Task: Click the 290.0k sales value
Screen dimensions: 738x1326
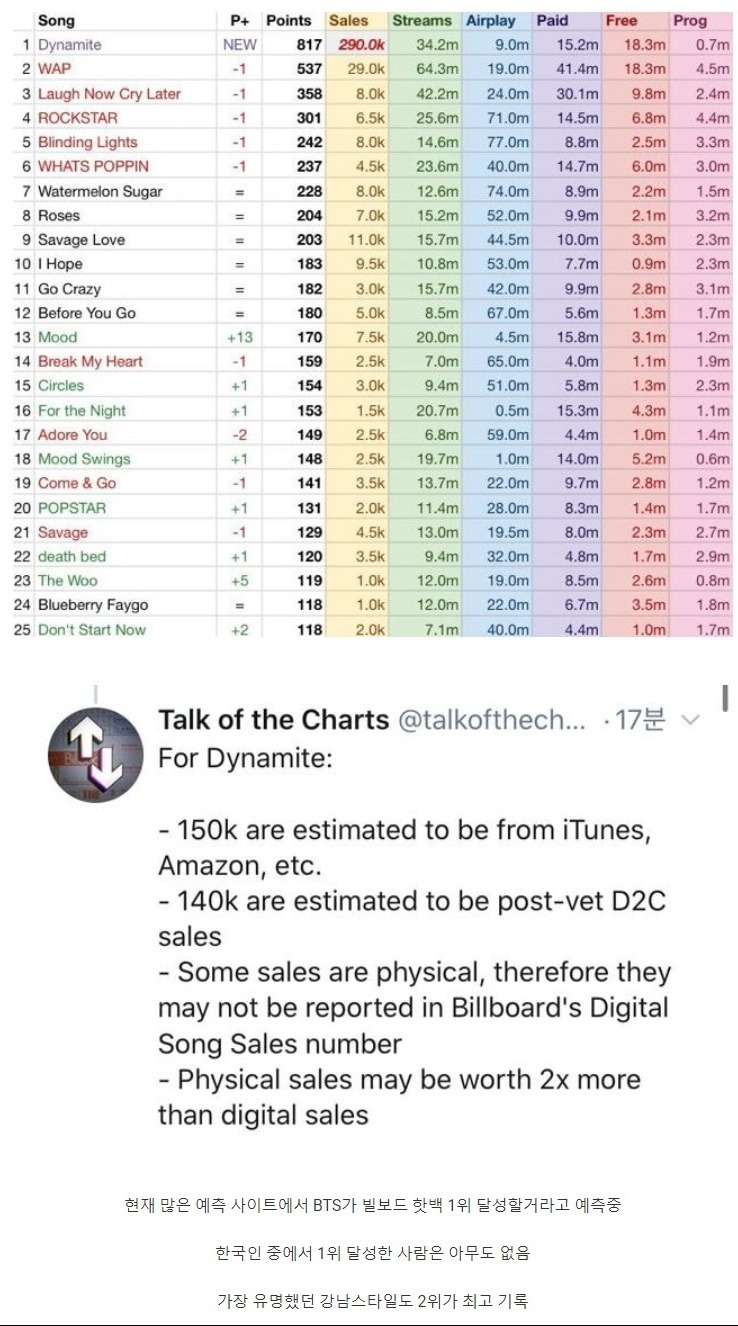Action: pyautogui.click(x=361, y=45)
